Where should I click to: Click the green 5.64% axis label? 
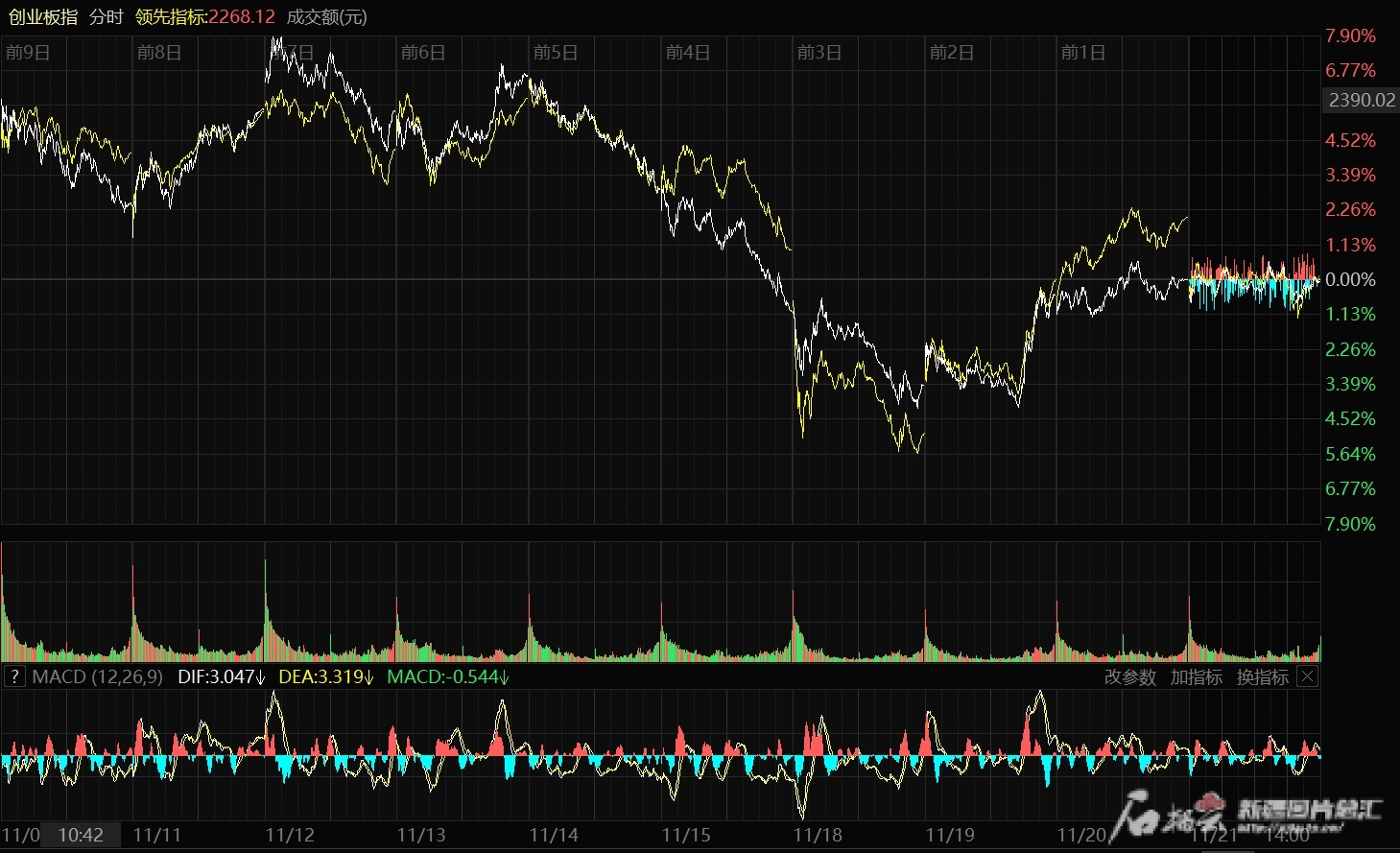pyautogui.click(x=1350, y=454)
